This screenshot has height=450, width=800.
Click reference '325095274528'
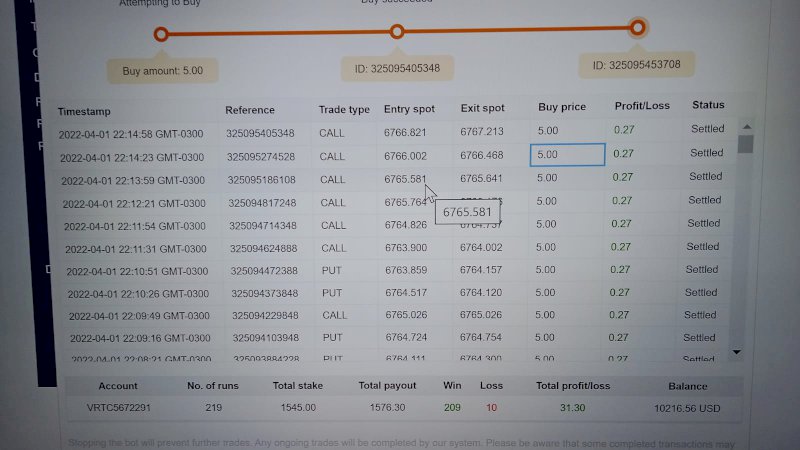point(261,157)
